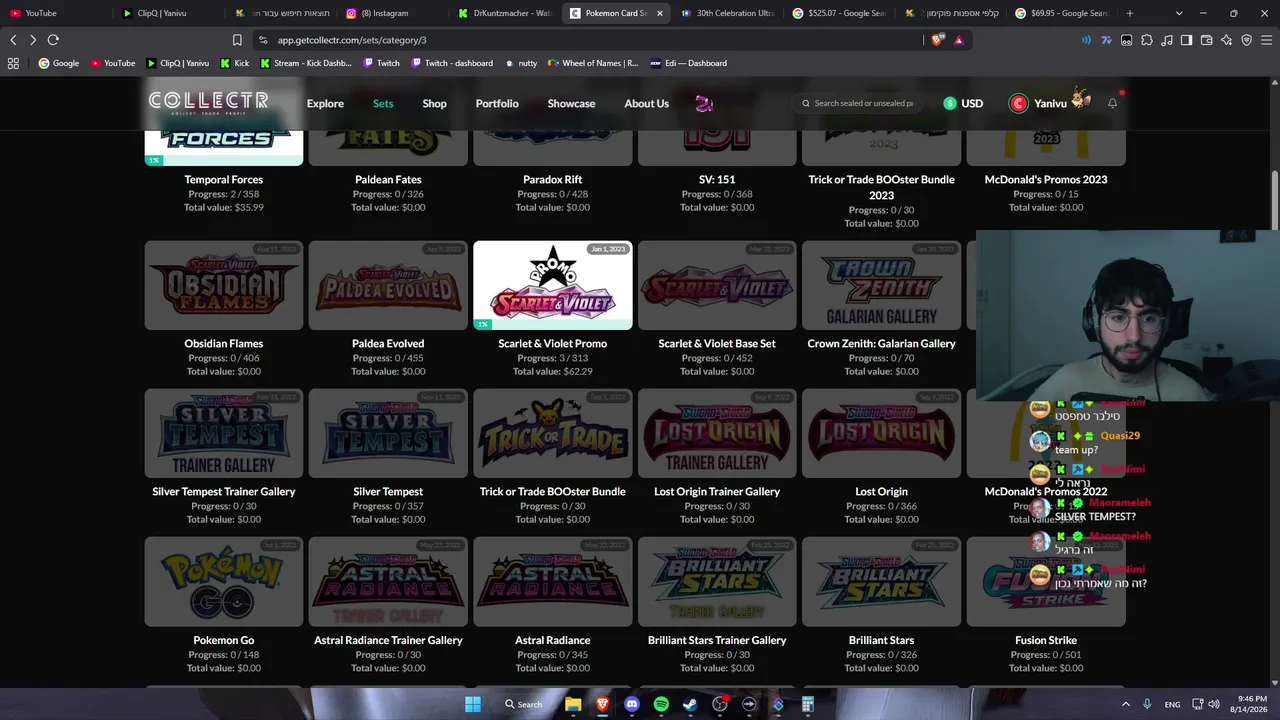
Task: Switch to the DrKuntzmacher tab
Action: 504,13
